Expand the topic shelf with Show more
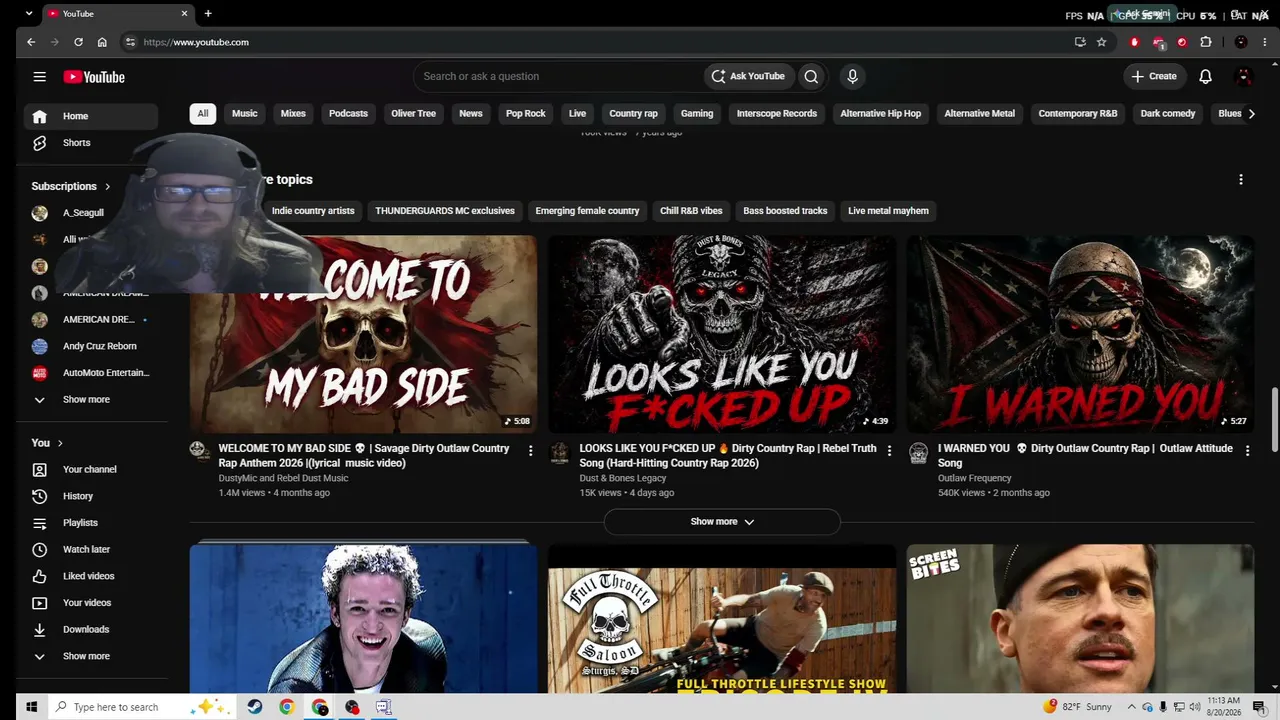 [722, 522]
